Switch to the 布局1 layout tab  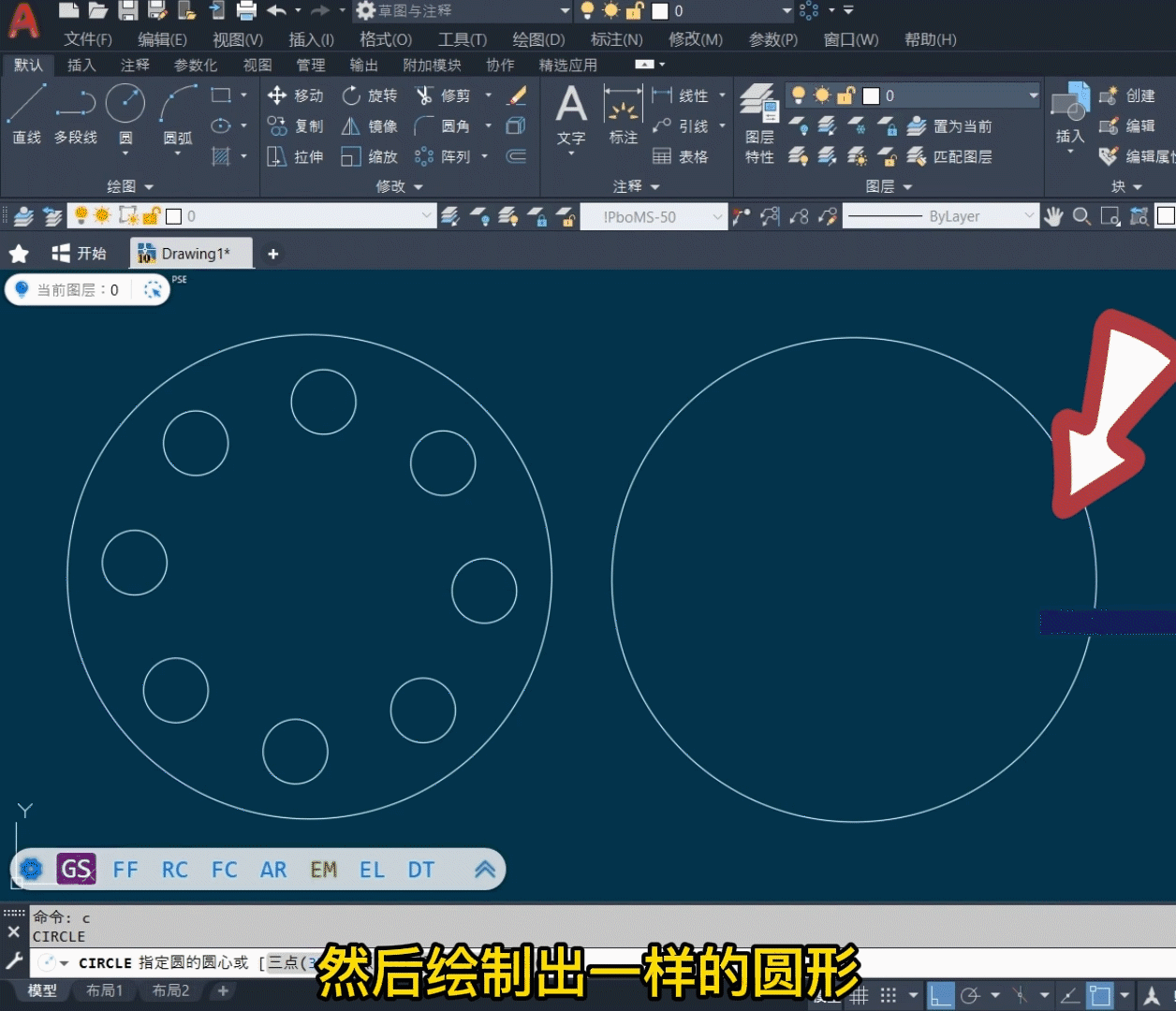pyautogui.click(x=103, y=989)
